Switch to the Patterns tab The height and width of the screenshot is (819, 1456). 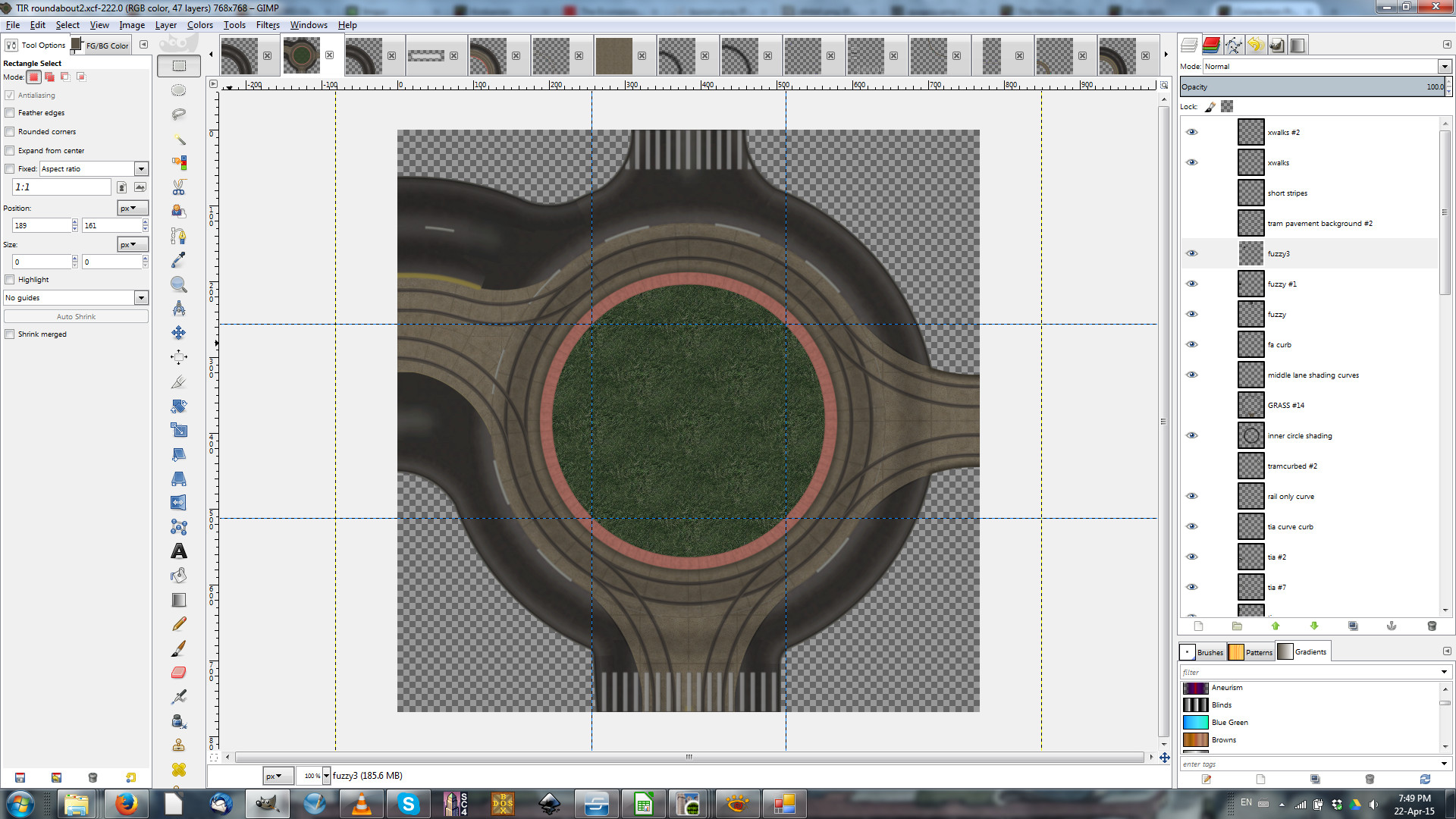[1251, 652]
